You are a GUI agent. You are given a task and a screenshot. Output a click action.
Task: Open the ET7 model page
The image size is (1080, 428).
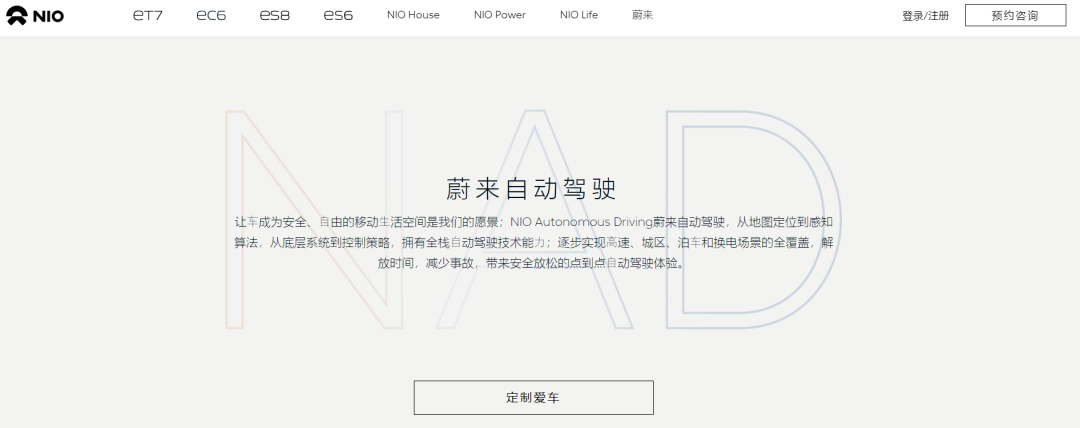(x=148, y=15)
